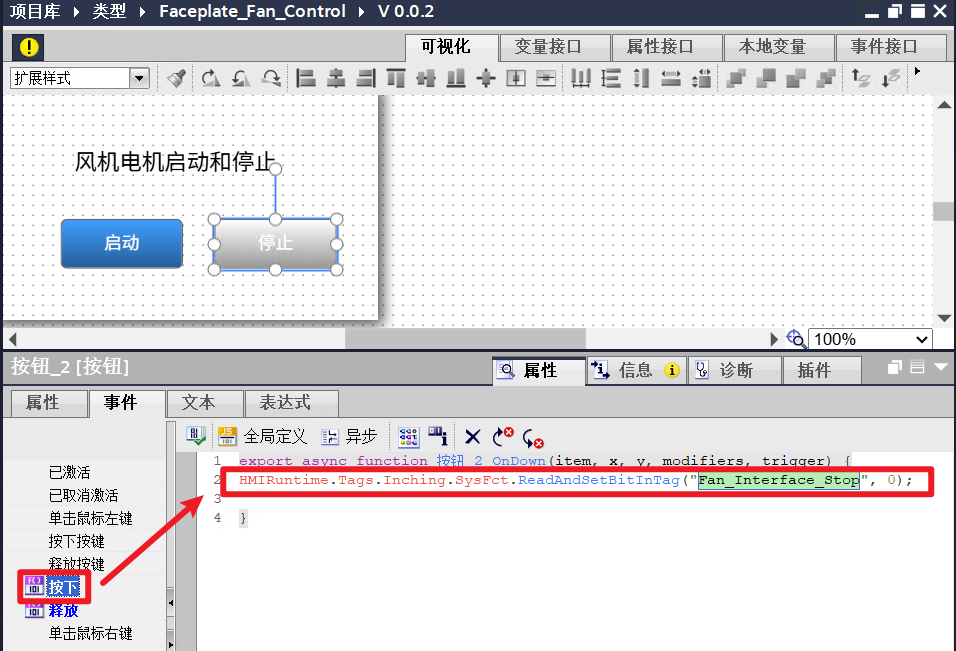The image size is (956, 651).
Task: Expand the toolbar overflow arrow at right
Action: [918, 72]
